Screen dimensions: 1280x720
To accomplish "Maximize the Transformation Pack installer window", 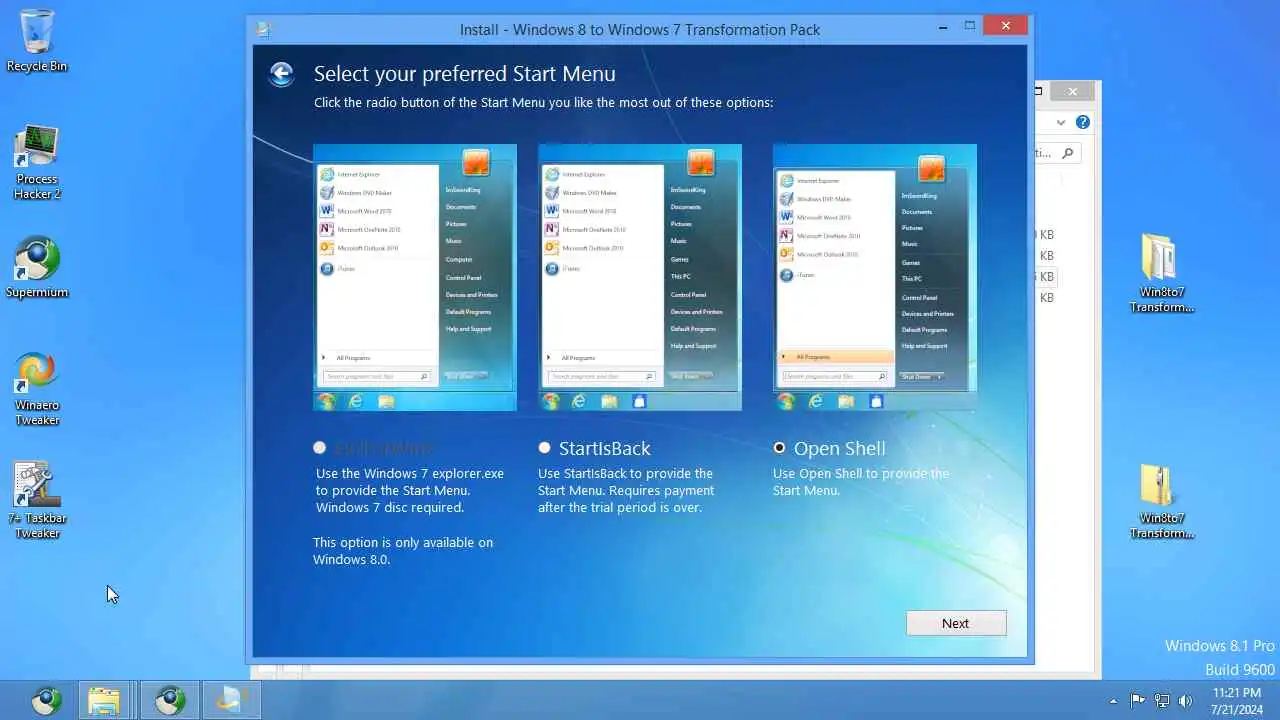I will [970, 26].
